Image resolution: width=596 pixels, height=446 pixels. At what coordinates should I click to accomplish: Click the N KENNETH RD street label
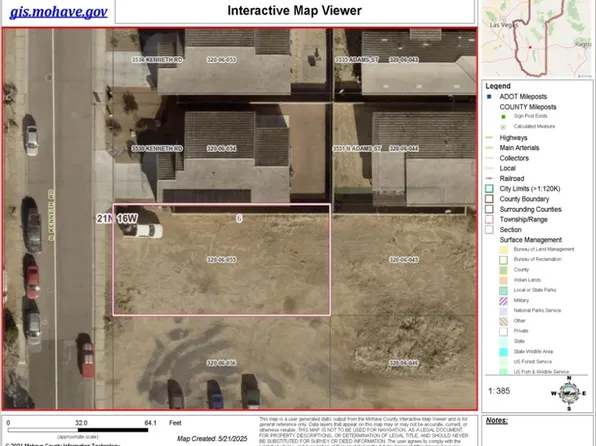[x=51, y=215]
